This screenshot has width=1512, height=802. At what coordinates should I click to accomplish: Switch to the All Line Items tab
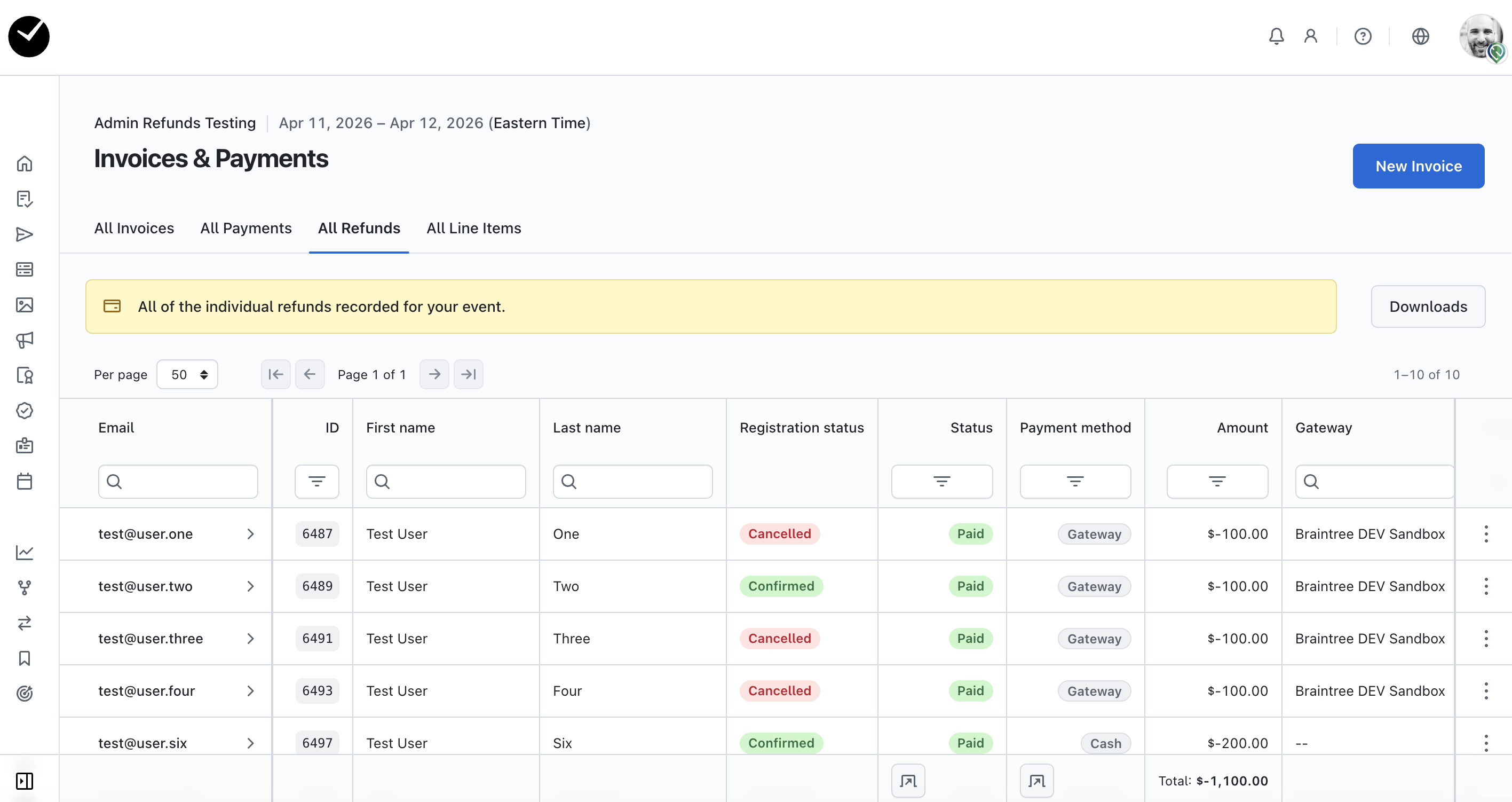474,229
